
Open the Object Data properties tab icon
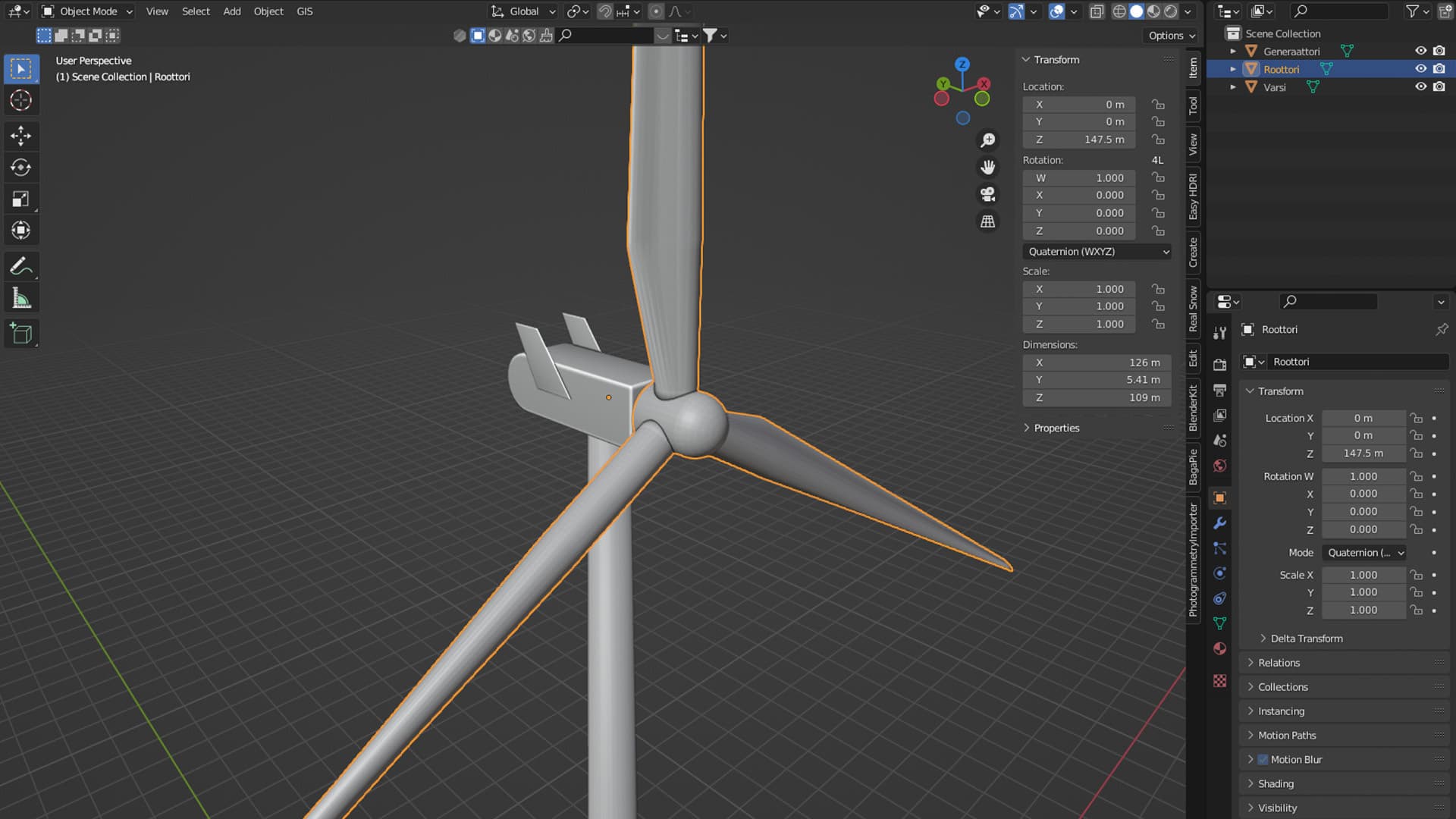(1219, 623)
